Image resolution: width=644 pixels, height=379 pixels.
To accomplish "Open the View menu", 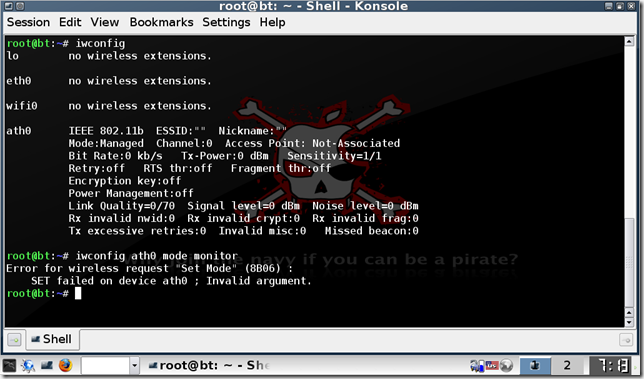I will [x=105, y=22].
